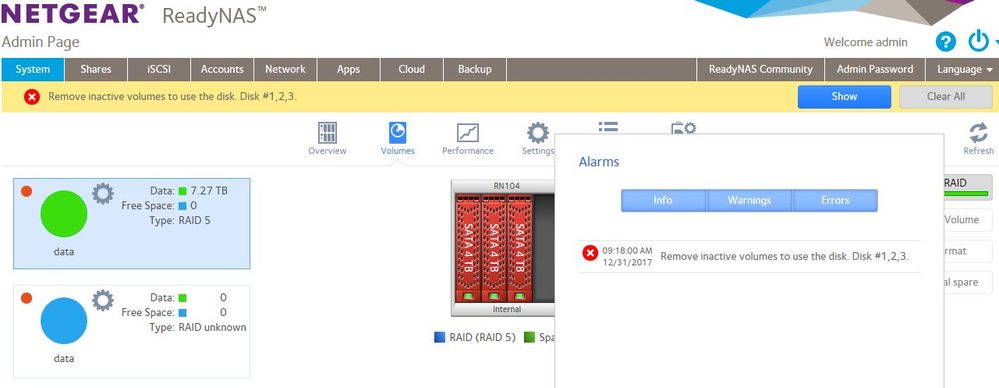Click the Welcome admin text
The height and width of the screenshot is (388, 999).
(865, 42)
